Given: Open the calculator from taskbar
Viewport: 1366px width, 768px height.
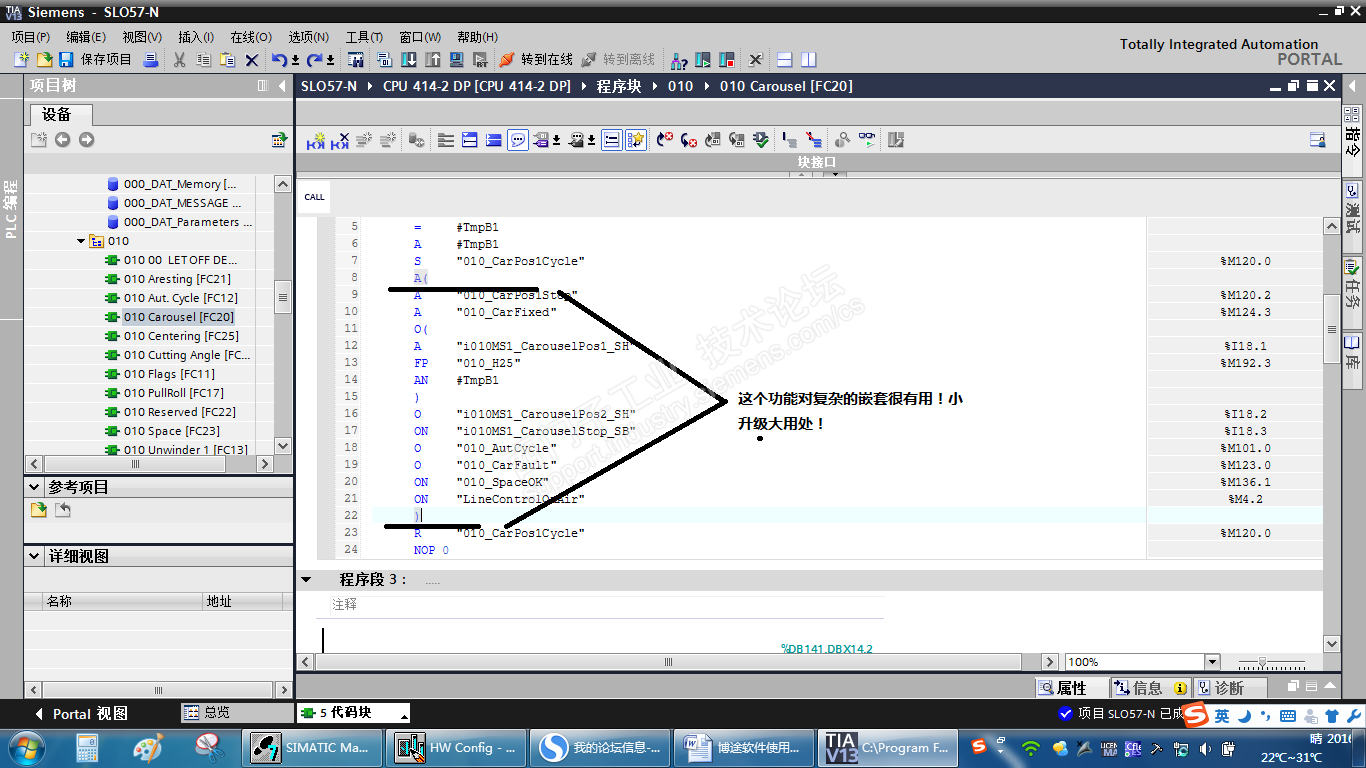Looking at the screenshot, I should [88, 747].
